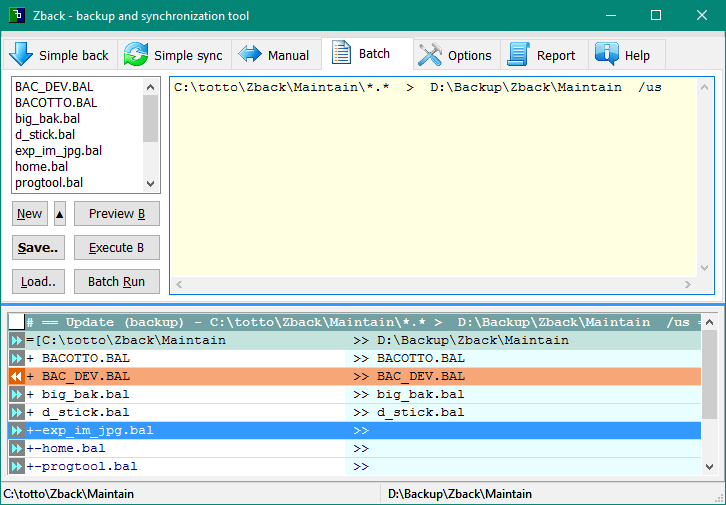Click down arrow of batch editor vertical scrollbar
The width and height of the screenshot is (726, 505).
(x=705, y=268)
